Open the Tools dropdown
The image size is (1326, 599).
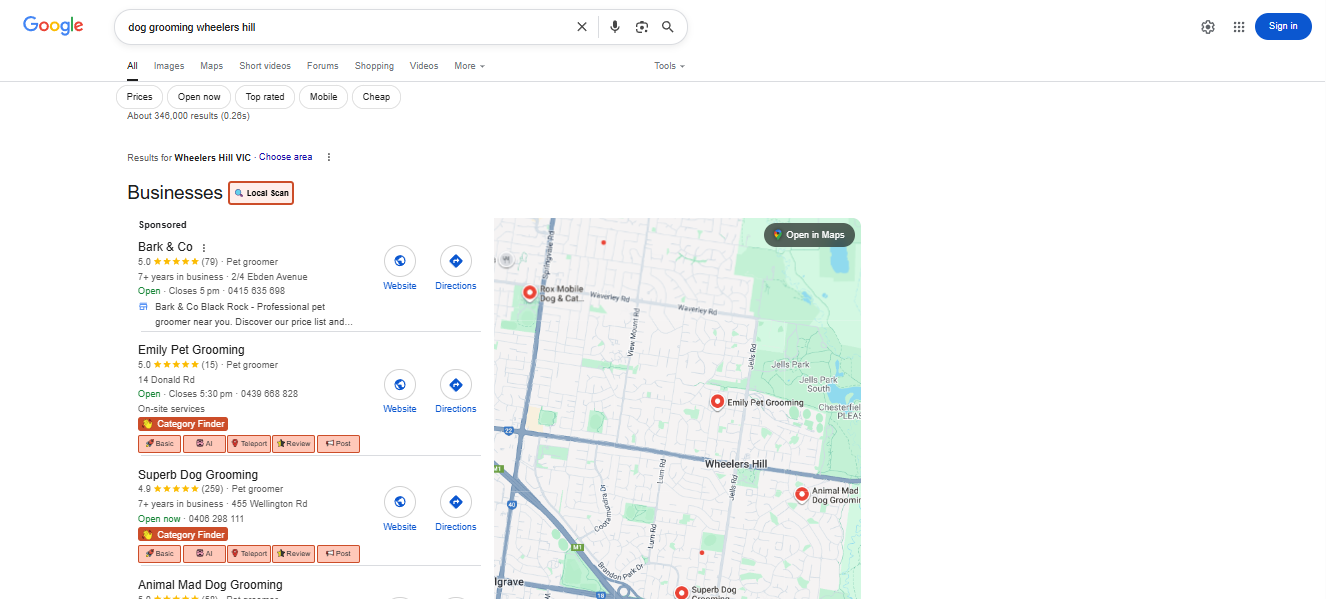(669, 66)
